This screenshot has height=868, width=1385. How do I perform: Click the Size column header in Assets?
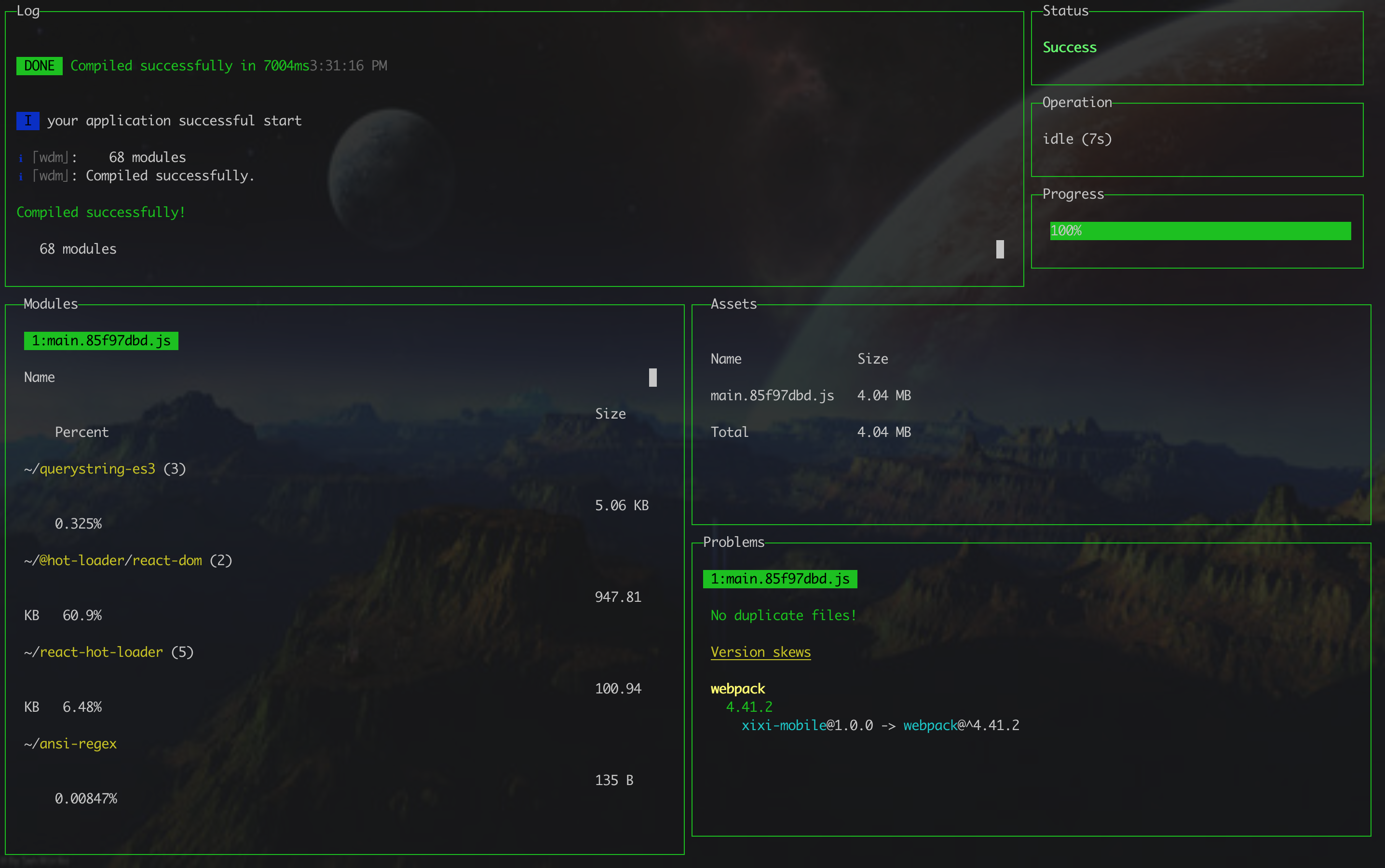pos(872,359)
